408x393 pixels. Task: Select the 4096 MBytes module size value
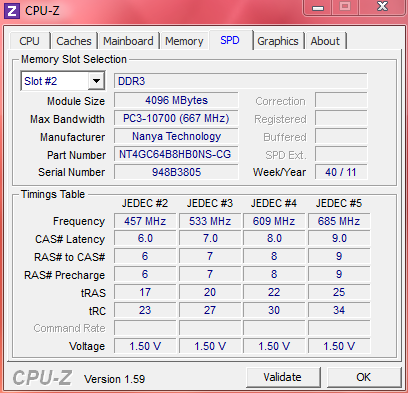tap(176, 100)
